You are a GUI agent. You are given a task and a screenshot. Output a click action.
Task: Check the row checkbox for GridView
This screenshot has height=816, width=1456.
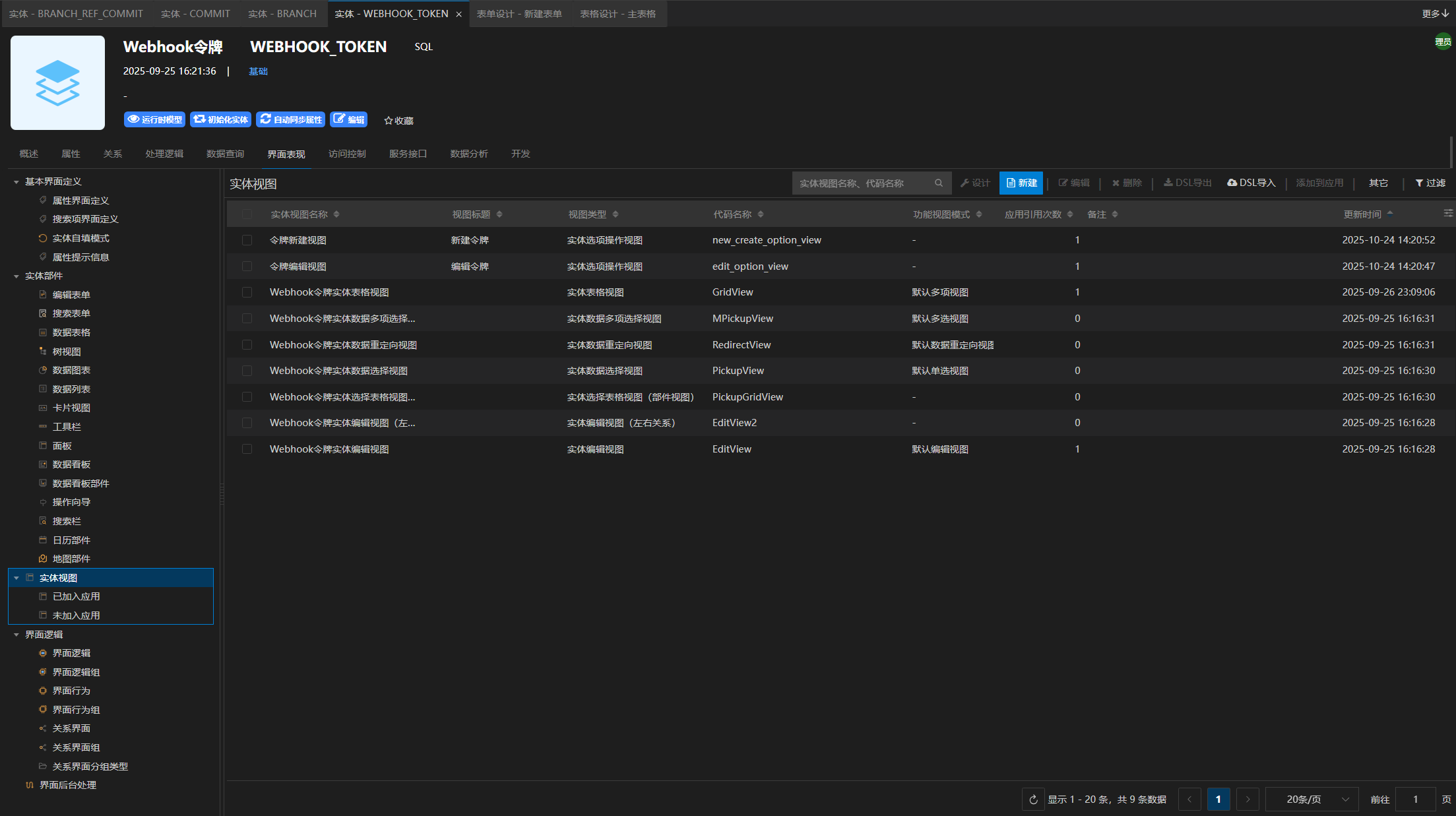pos(247,292)
